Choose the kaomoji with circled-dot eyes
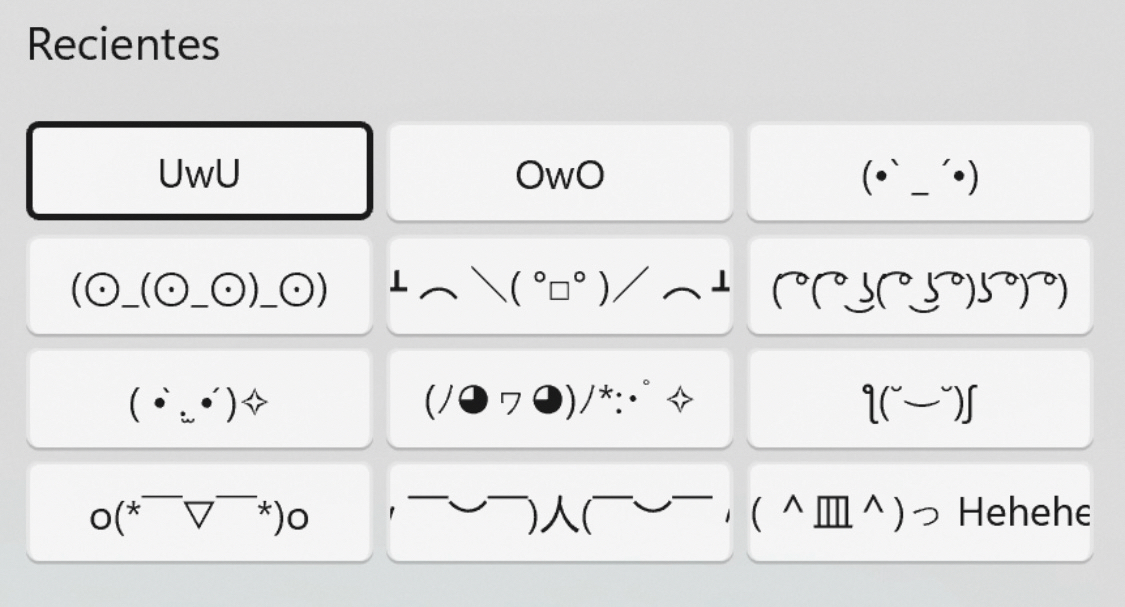This screenshot has width=1125, height=607. (199, 286)
